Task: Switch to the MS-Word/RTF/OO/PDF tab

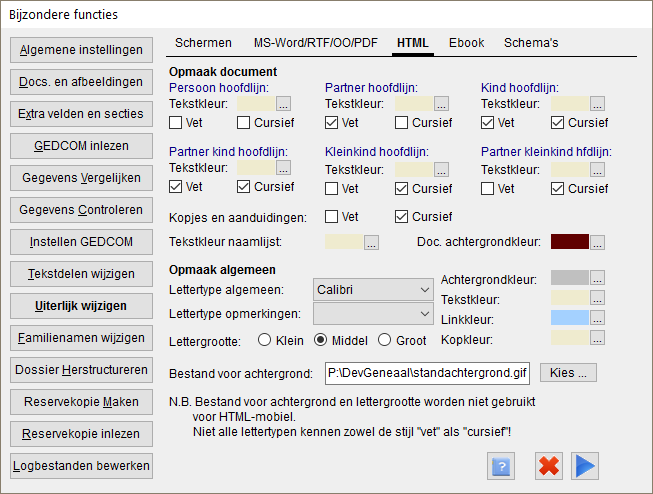Action: [x=315, y=43]
